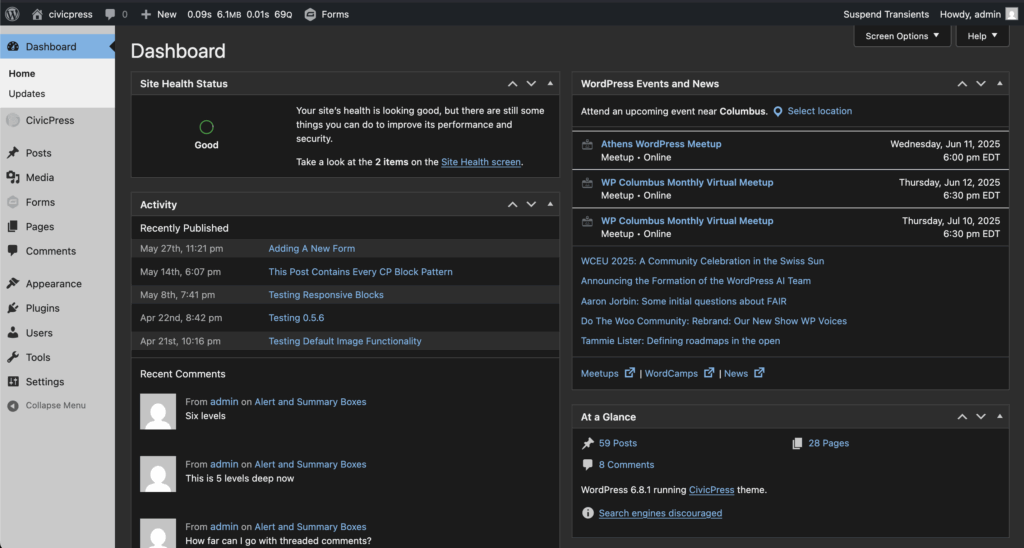Click the Posts pushpin icon in sidebar
Screen dimensions: 1024x548
(13, 153)
